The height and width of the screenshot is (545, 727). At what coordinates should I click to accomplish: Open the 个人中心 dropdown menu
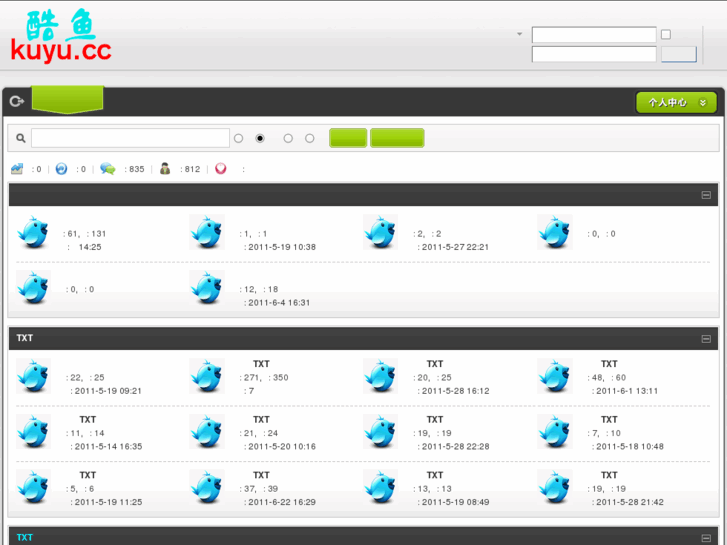676,103
